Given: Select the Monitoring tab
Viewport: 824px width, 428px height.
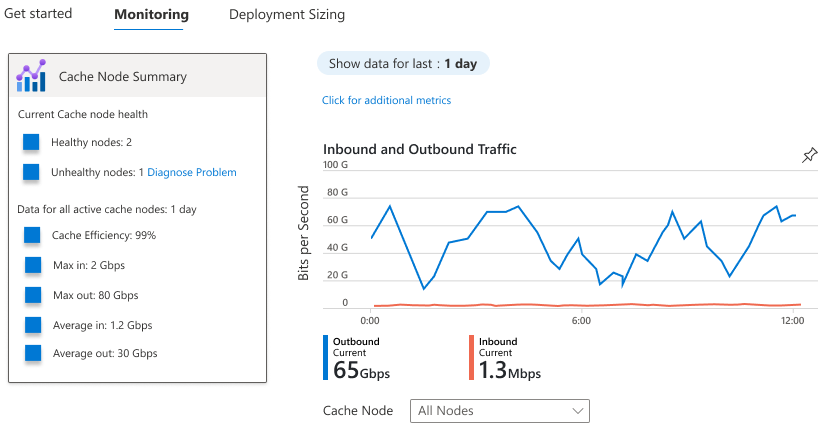Looking at the screenshot, I should pyautogui.click(x=151, y=15).
